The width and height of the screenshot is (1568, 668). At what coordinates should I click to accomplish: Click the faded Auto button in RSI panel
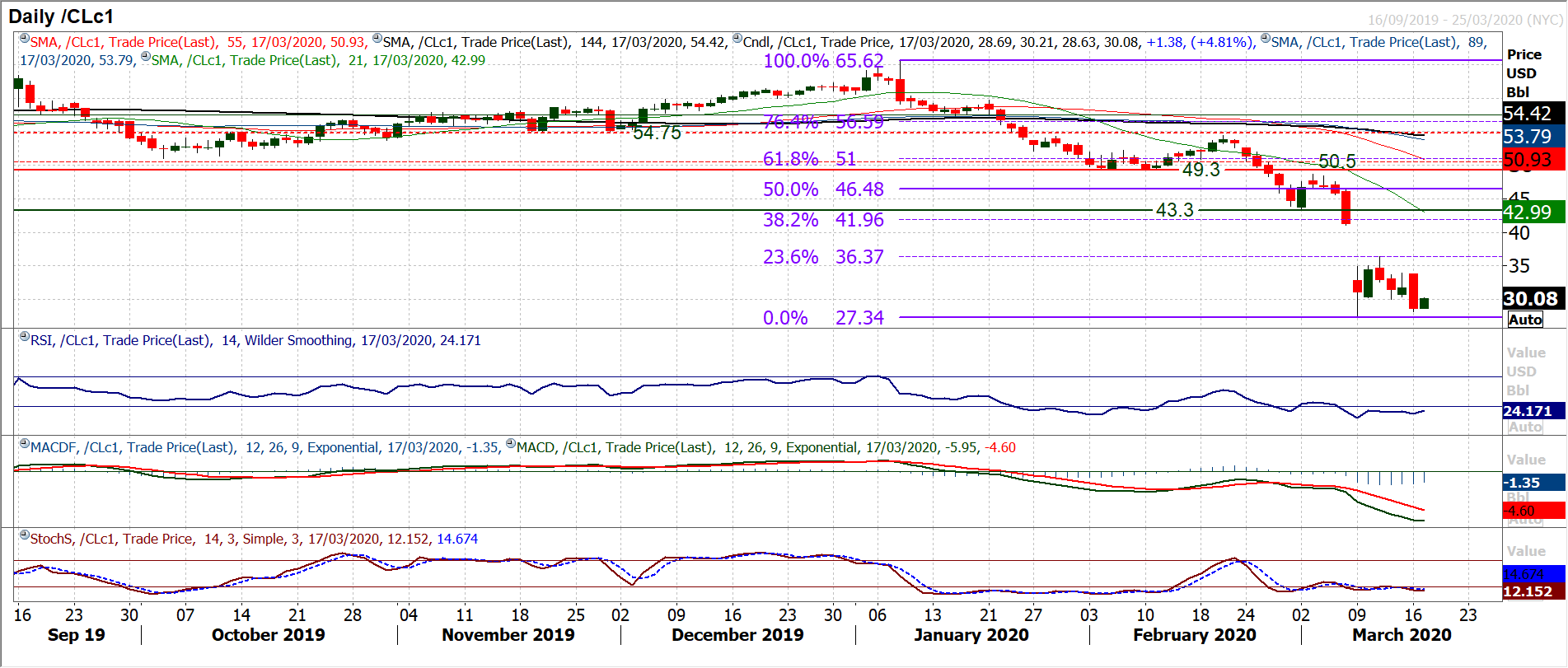coord(1525,427)
